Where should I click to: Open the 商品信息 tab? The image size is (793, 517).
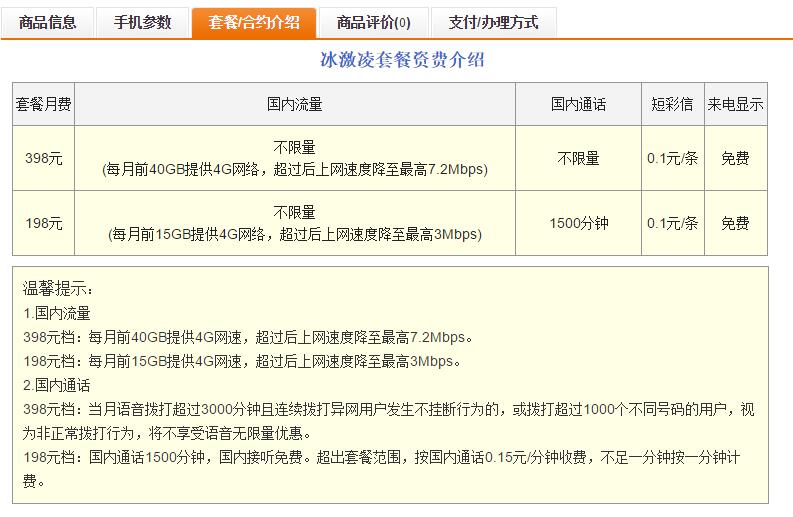[48, 22]
